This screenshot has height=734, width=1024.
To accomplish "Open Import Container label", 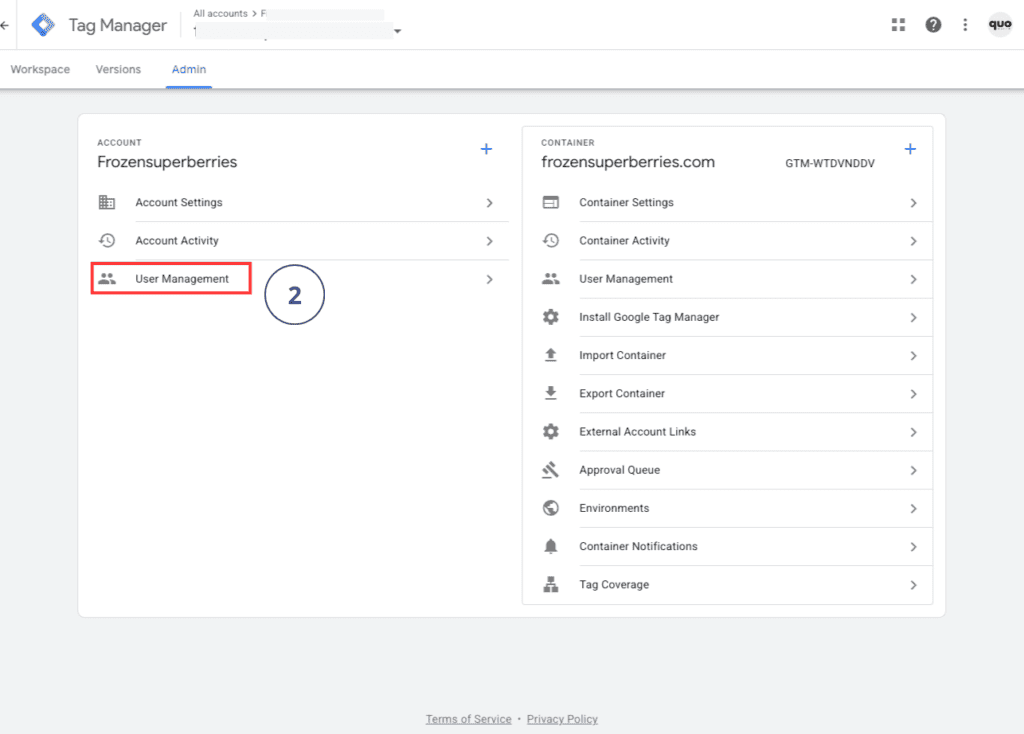I will [622, 355].
